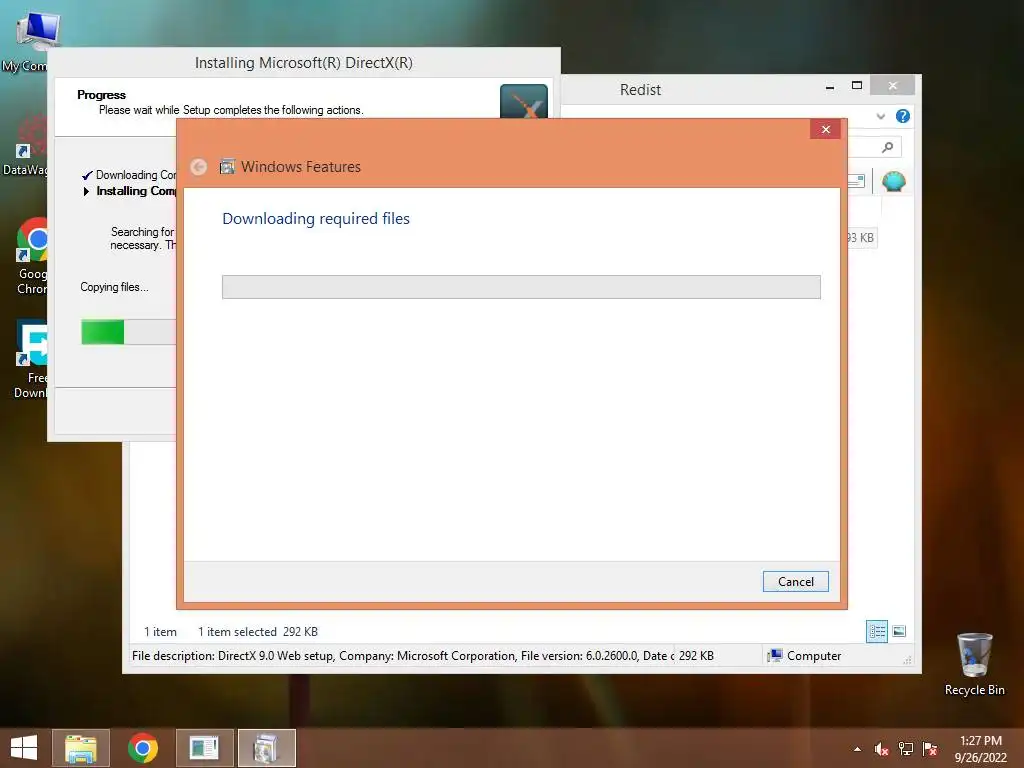Maximize the Redist window
The image size is (1024, 768).
(x=857, y=86)
